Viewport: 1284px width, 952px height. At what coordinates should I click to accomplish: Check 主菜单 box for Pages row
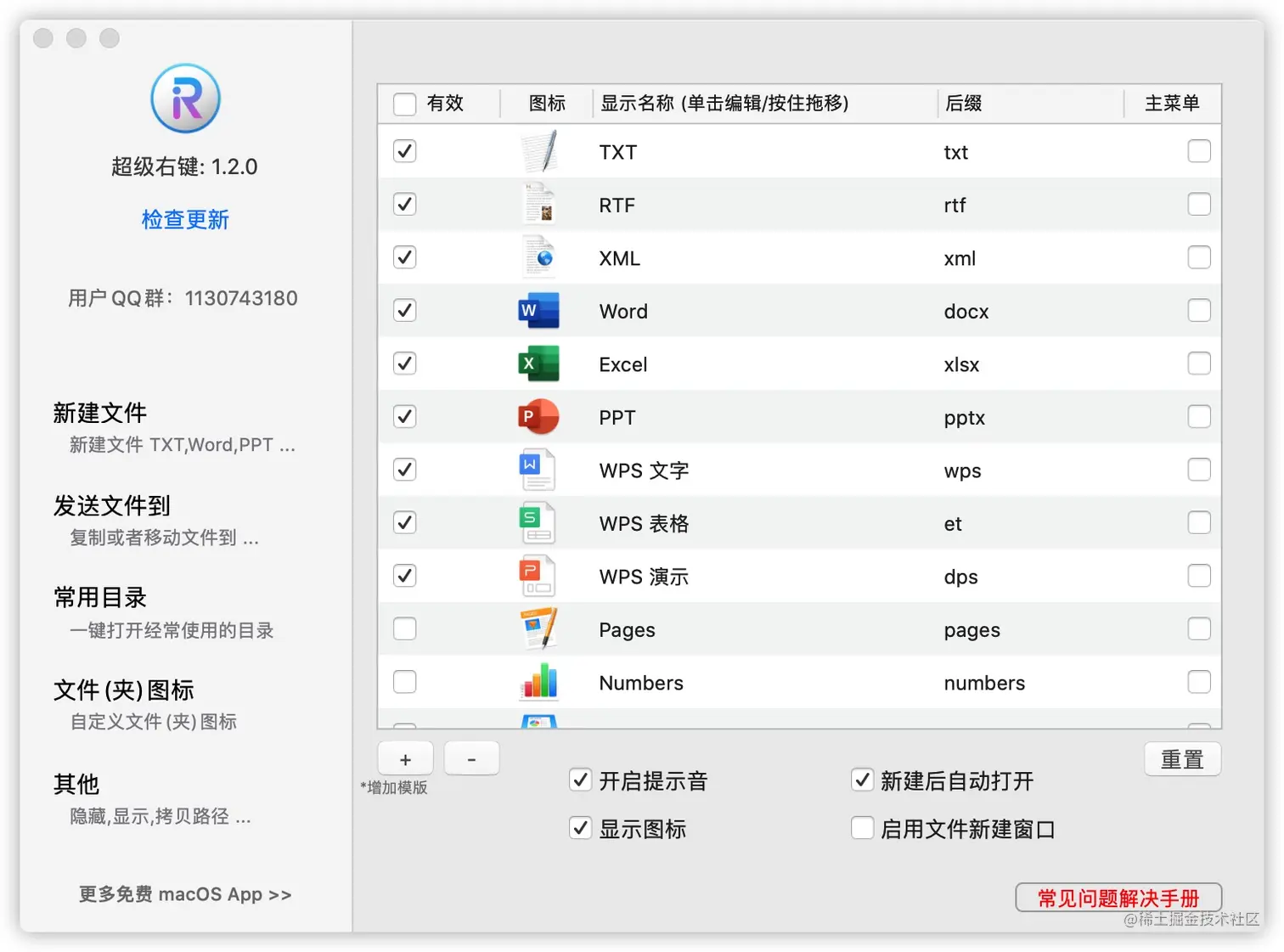coord(1199,629)
